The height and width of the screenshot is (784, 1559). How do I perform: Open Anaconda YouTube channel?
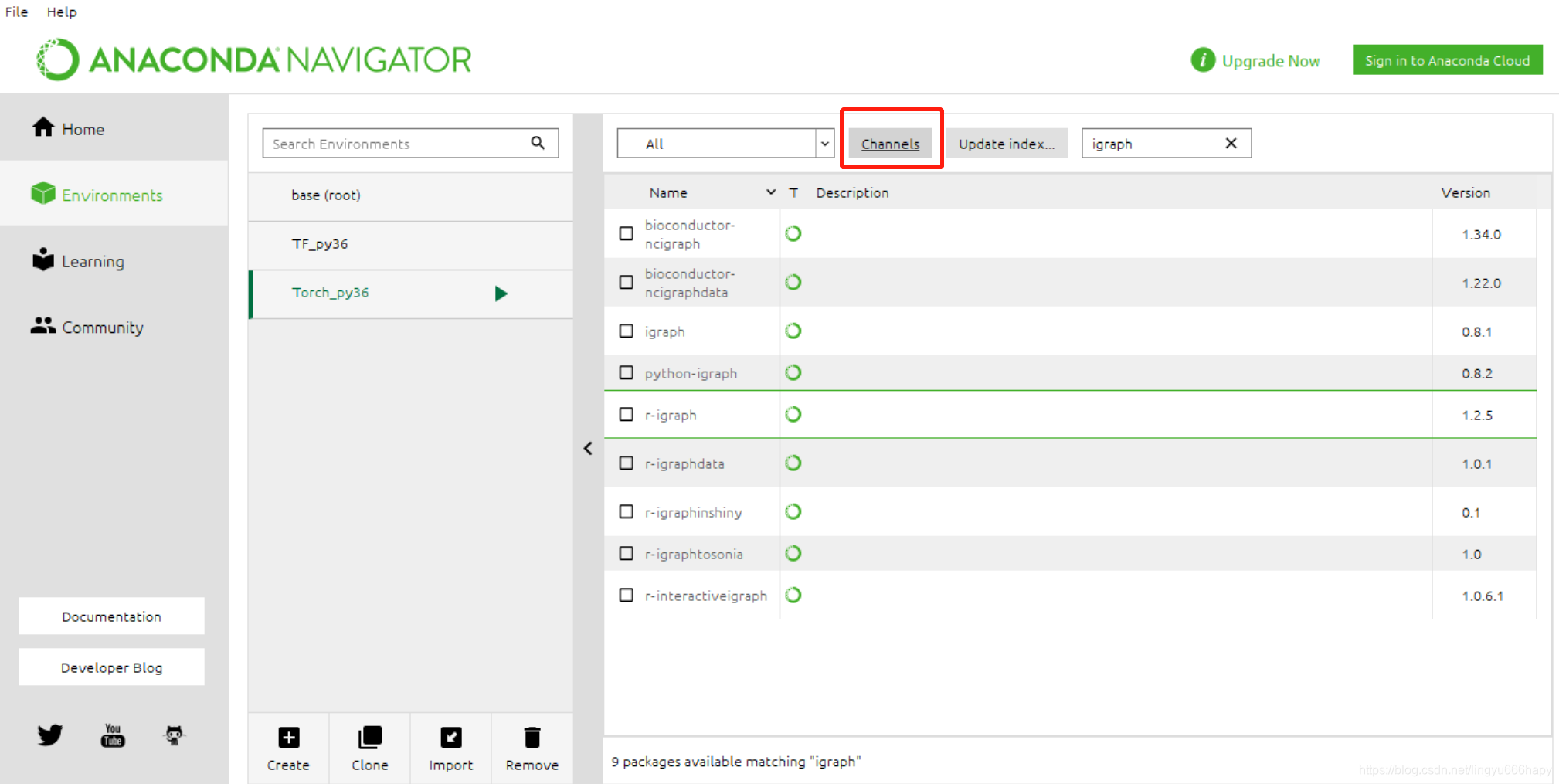pyautogui.click(x=113, y=735)
